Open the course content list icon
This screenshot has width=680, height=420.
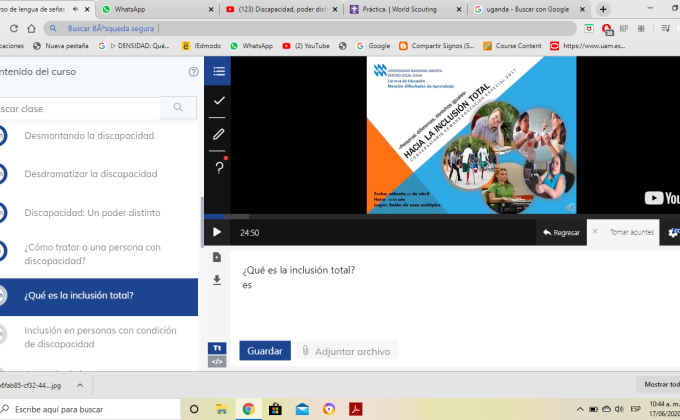point(219,71)
